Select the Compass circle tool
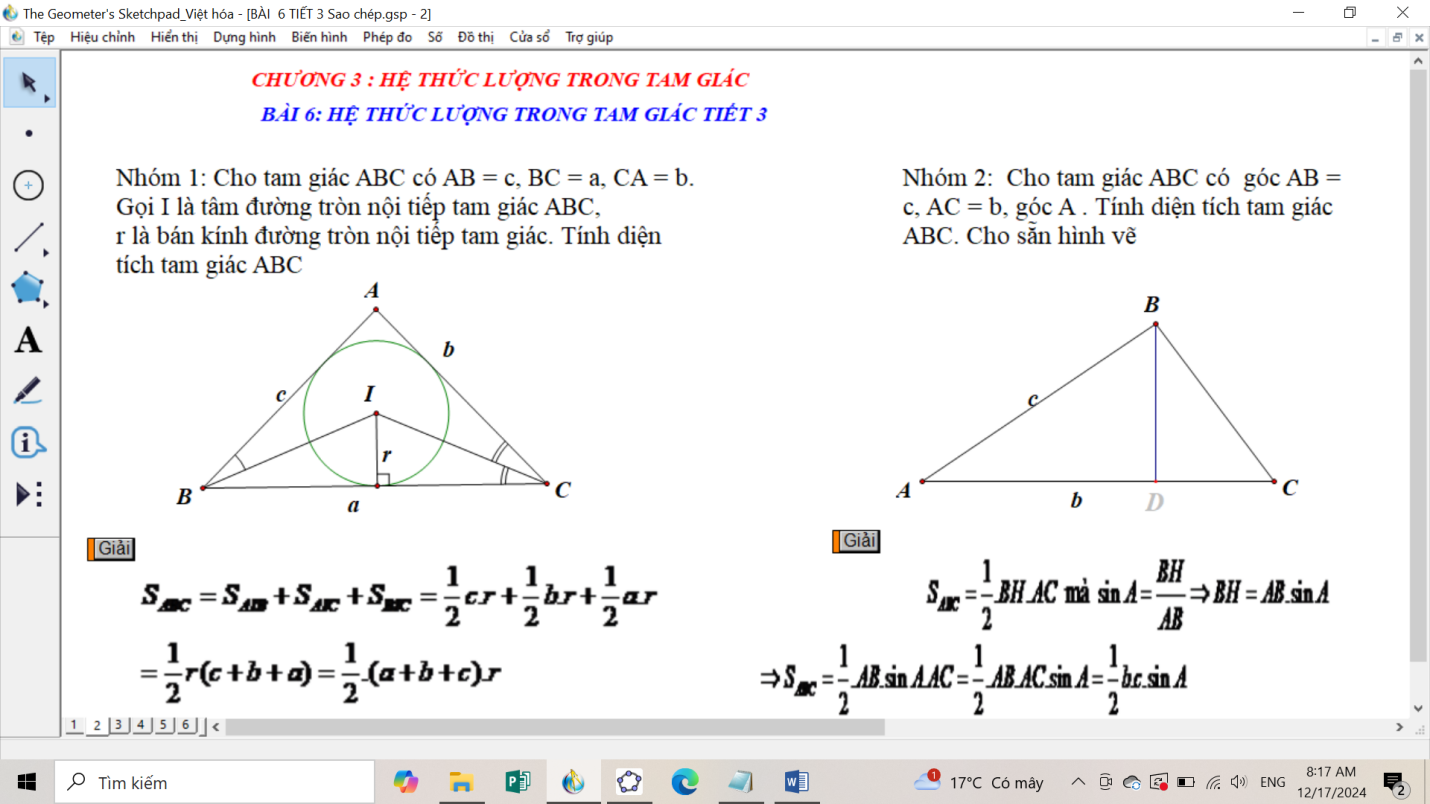This screenshot has height=804, width=1430. click(x=28, y=185)
